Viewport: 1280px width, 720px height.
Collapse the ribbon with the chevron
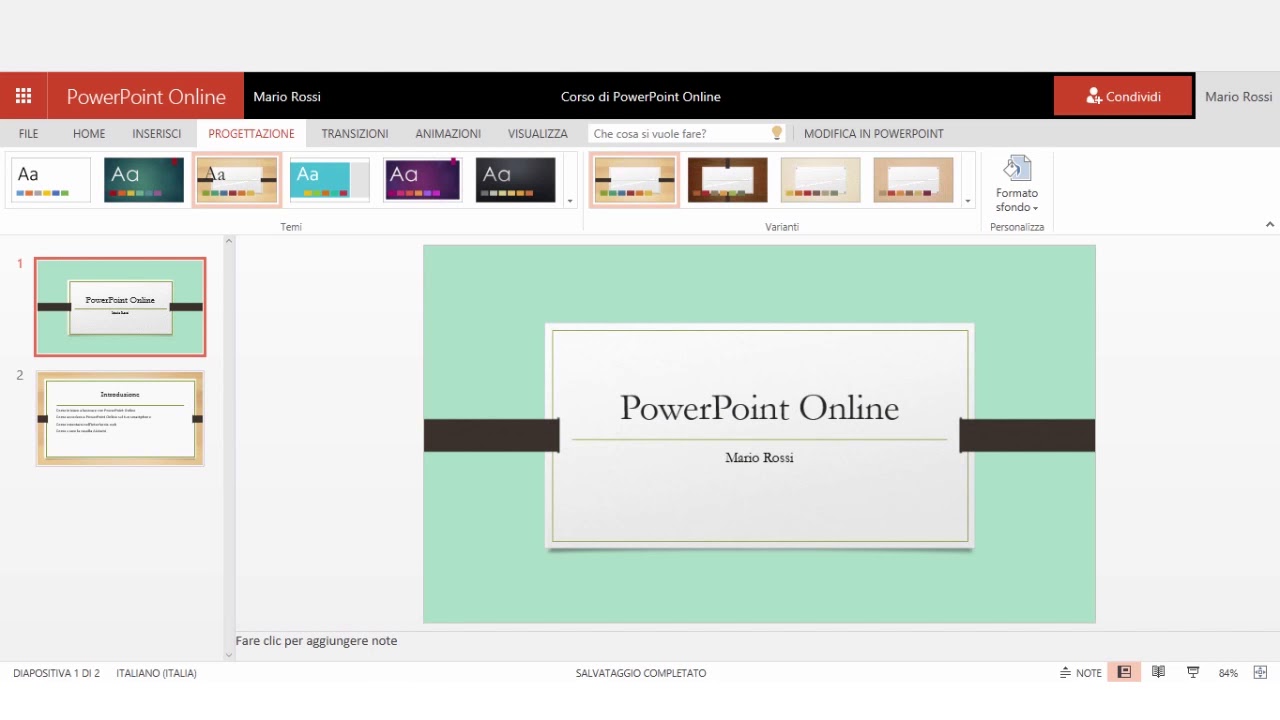[x=1270, y=225]
